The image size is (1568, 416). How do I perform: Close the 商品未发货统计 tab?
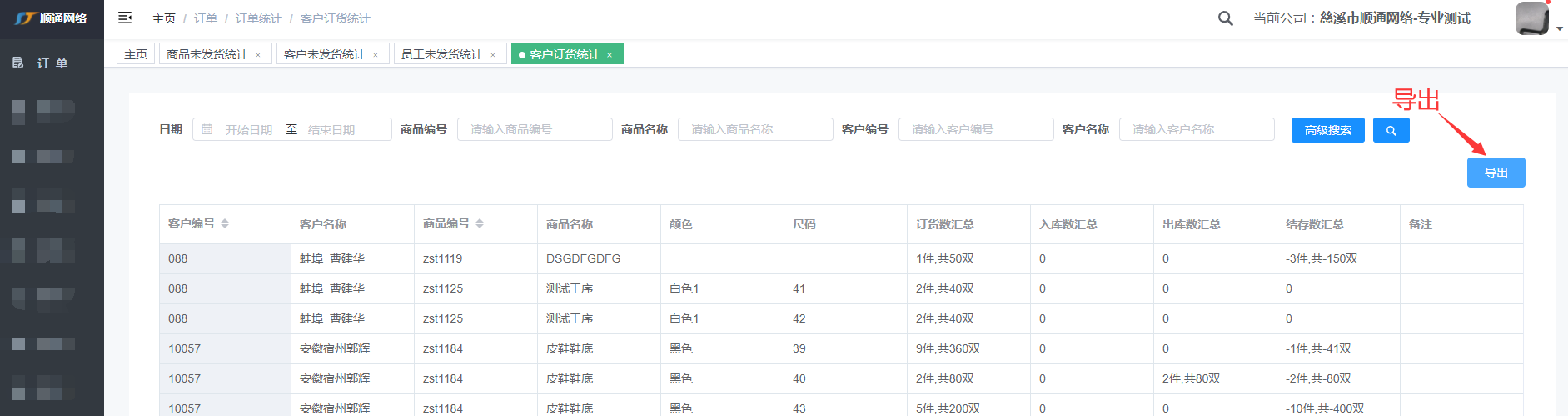[258, 55]
